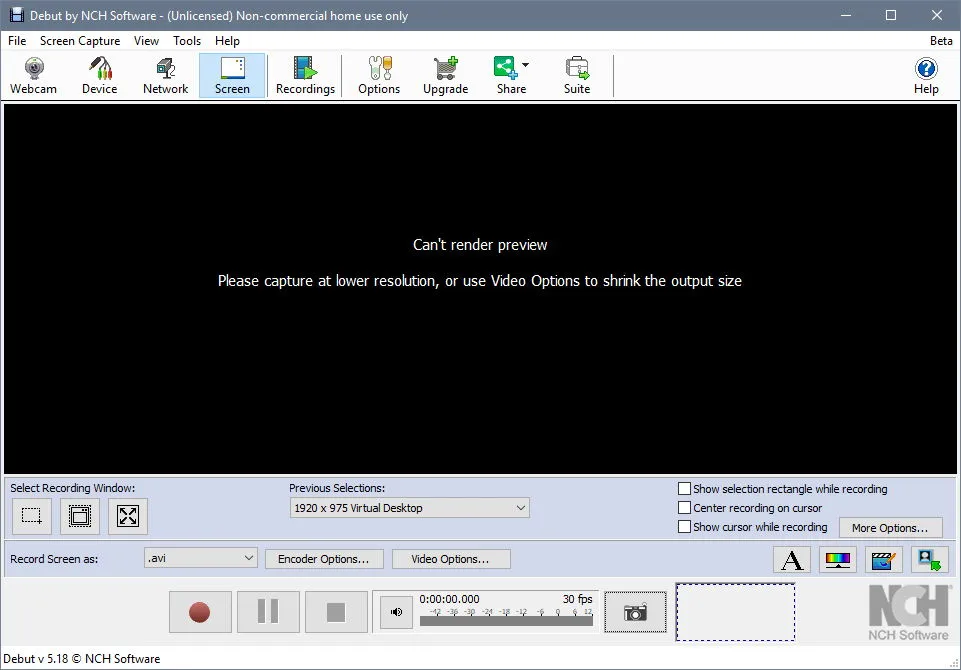Take a snapshot with camera button
Viewport: 961px width, 670px height.
[x=635, y=612]
